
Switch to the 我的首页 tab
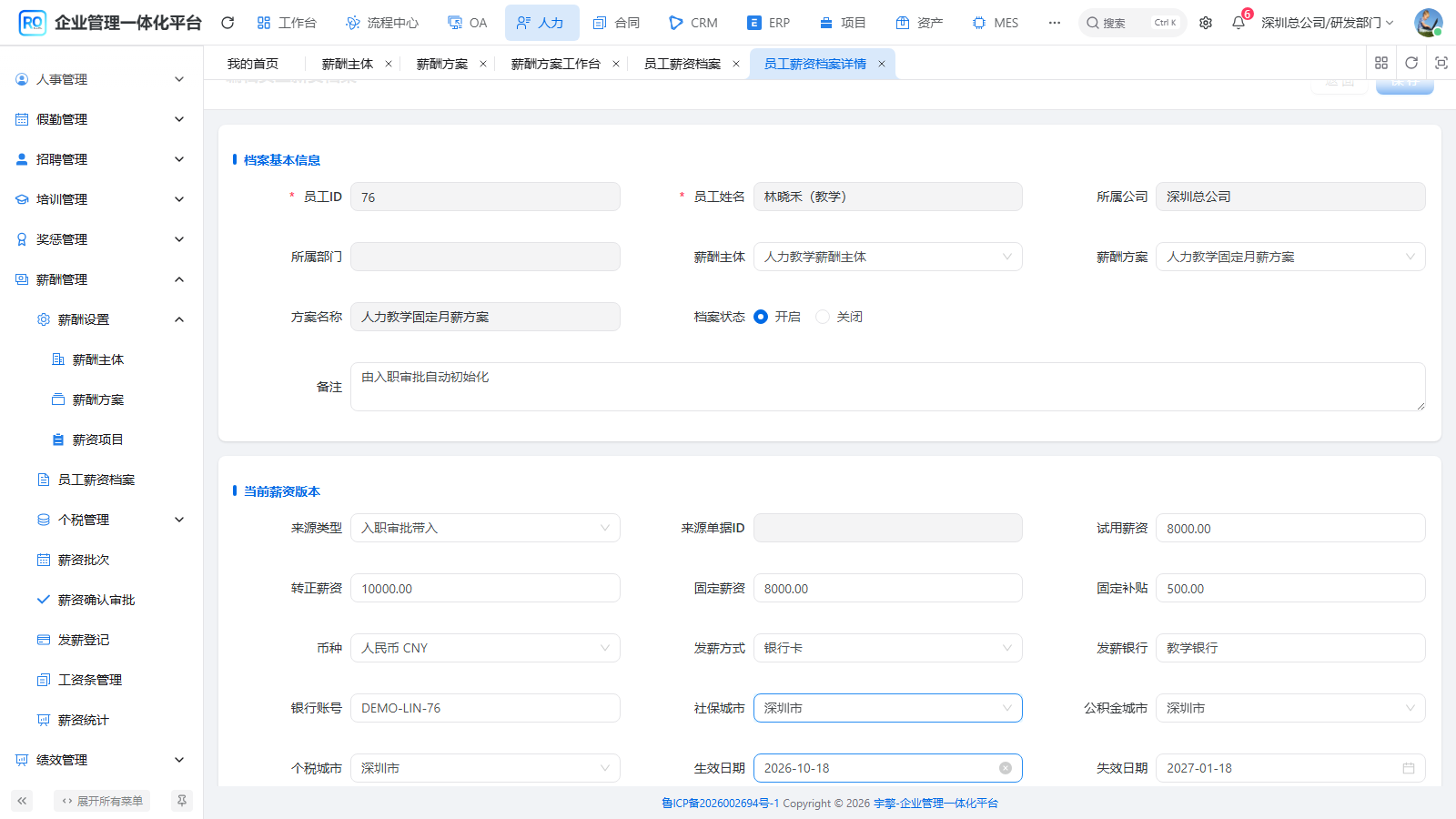point(253,64)
